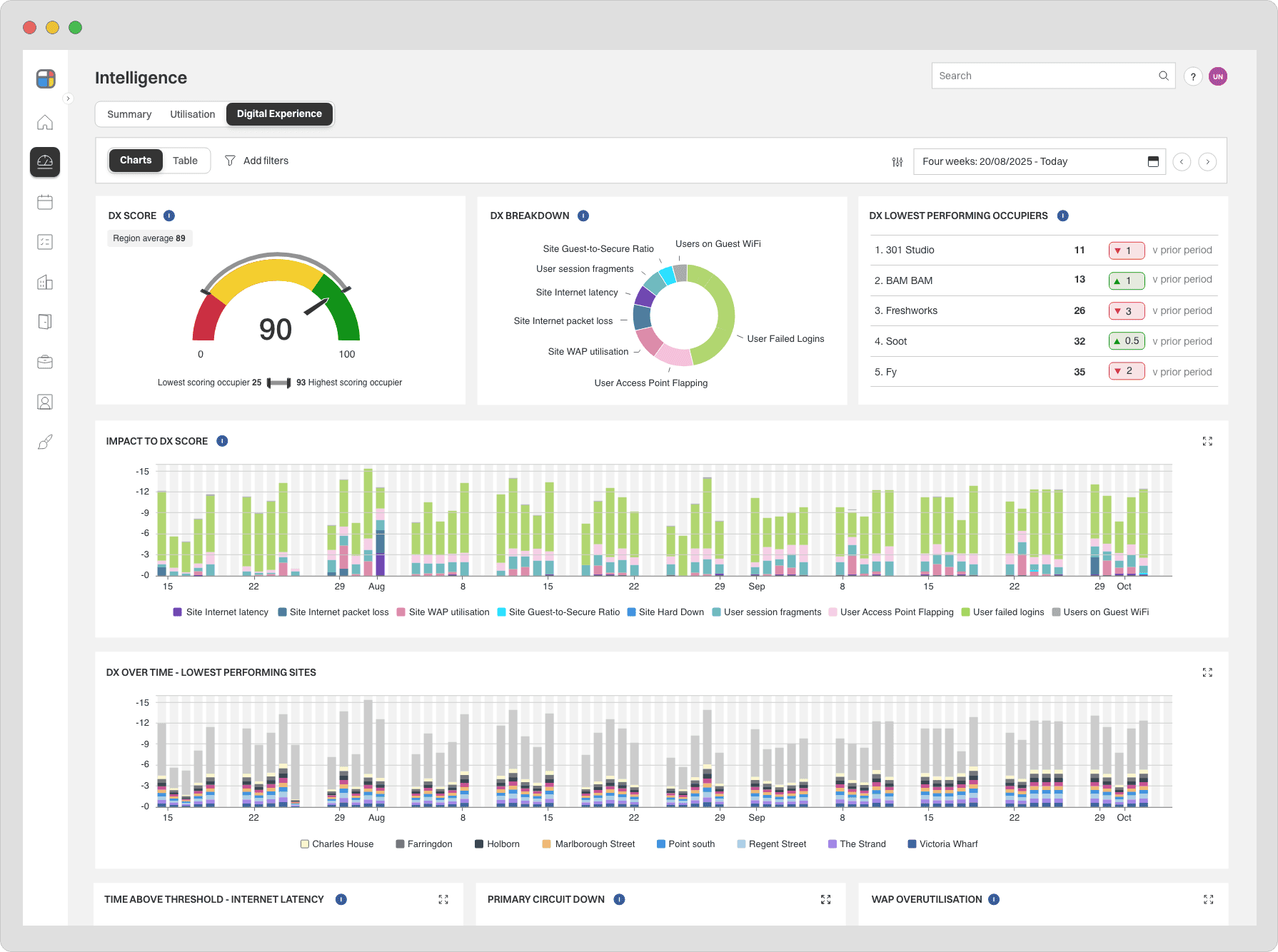Toggle Charles House legend series
Screen dimensions: 1278x952
337,844
